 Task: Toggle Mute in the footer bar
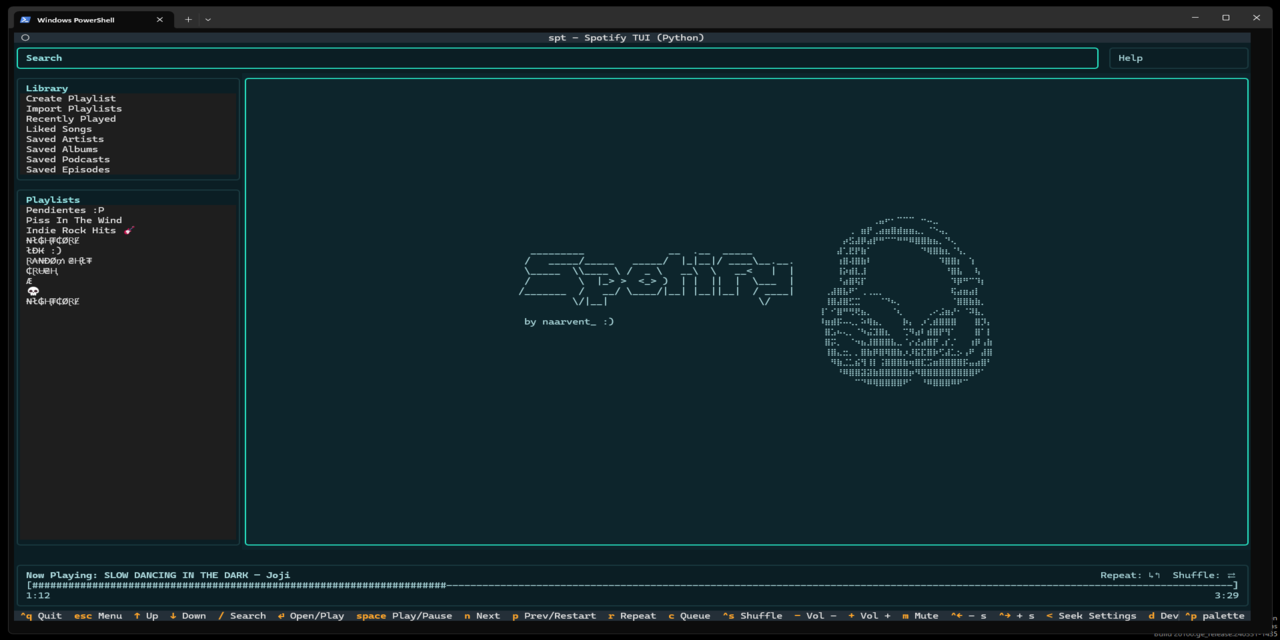click(920, 616)
